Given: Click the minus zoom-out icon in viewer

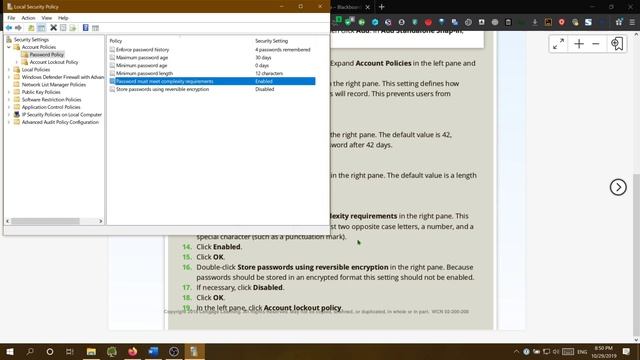Looking at the screenshot, I should point(596,44).
